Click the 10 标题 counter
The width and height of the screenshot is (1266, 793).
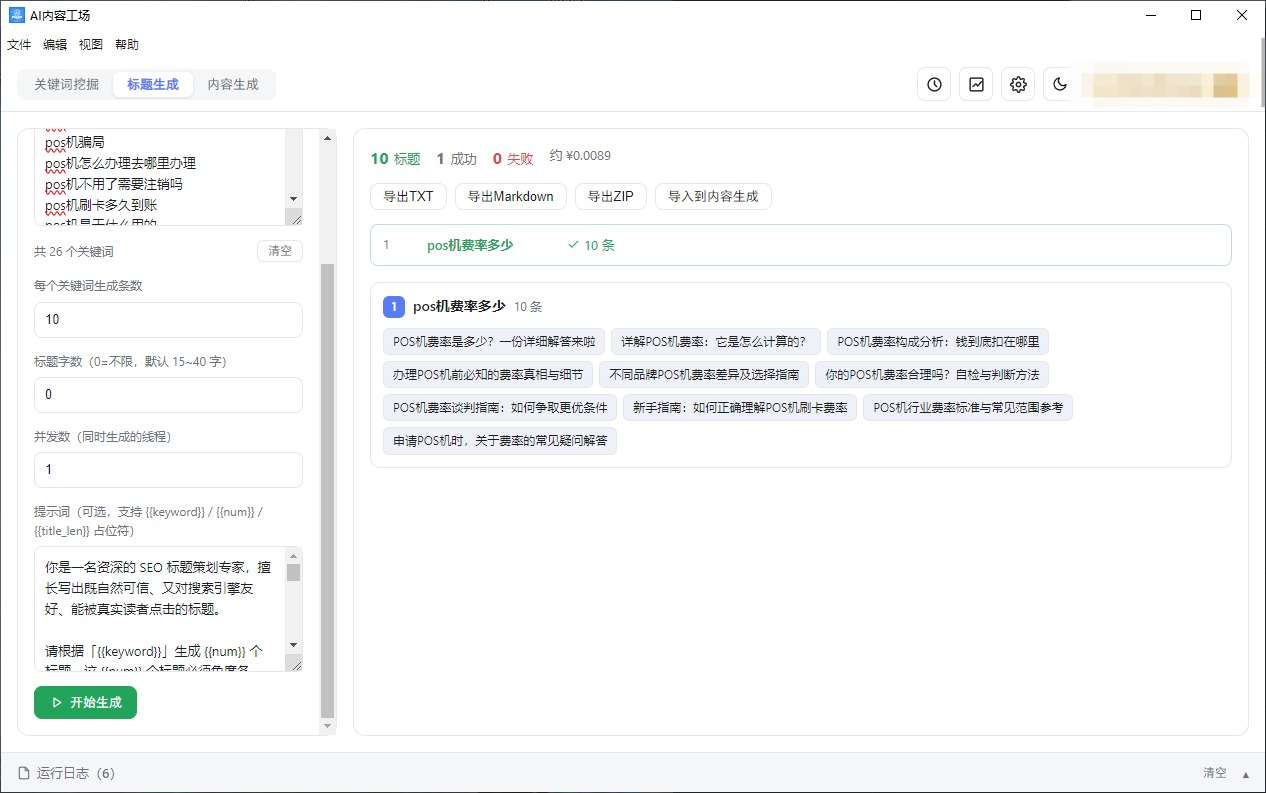click(x=395, y=158)
